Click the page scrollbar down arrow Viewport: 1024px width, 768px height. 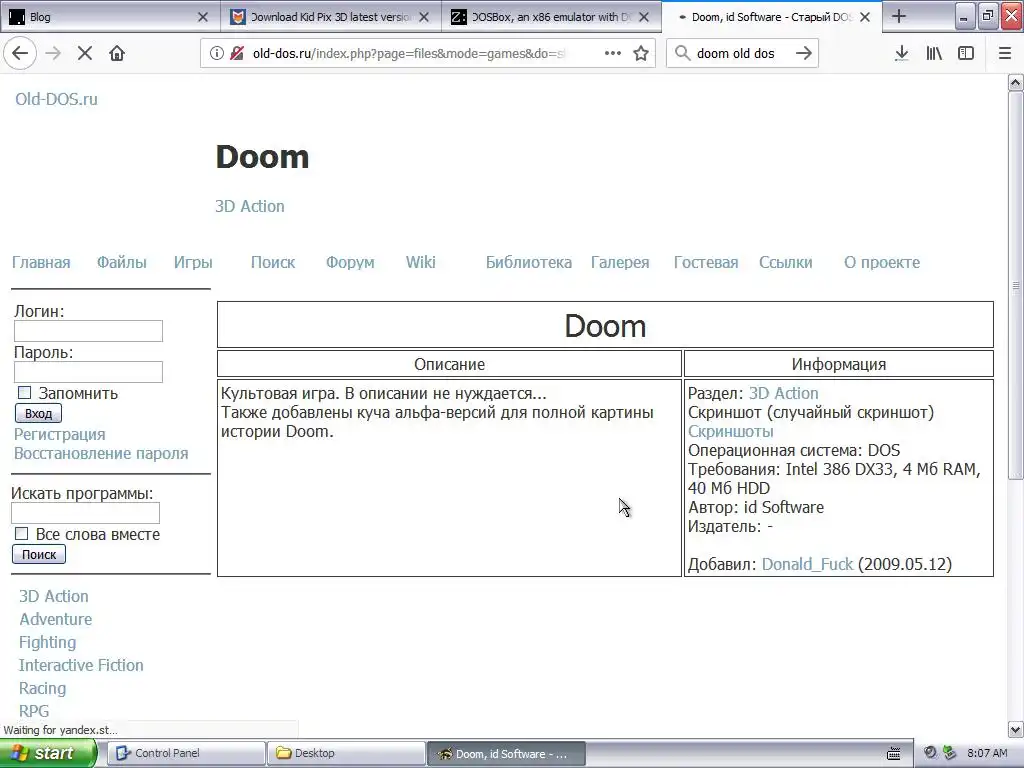1016,729
